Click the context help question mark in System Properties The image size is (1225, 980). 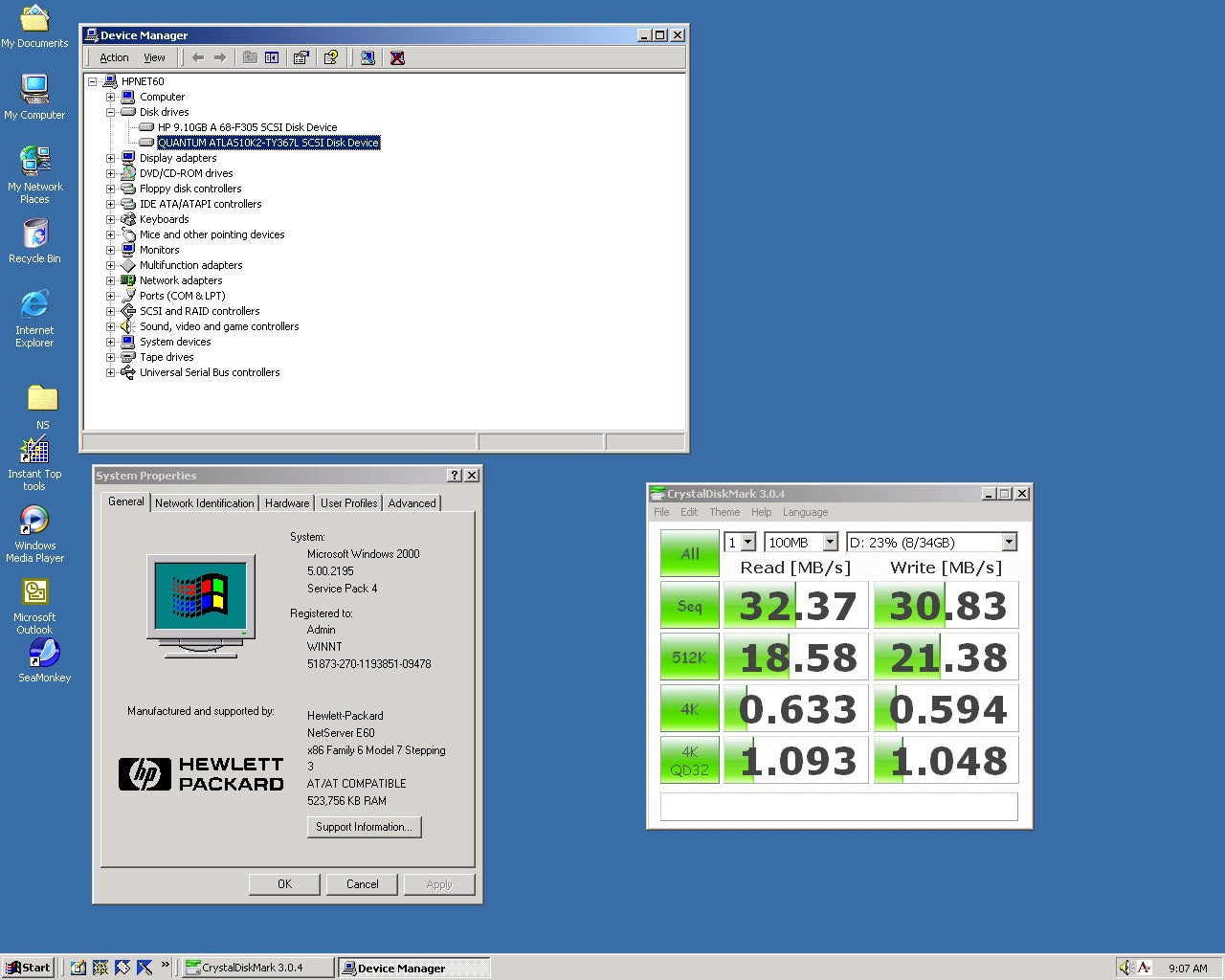455,476
